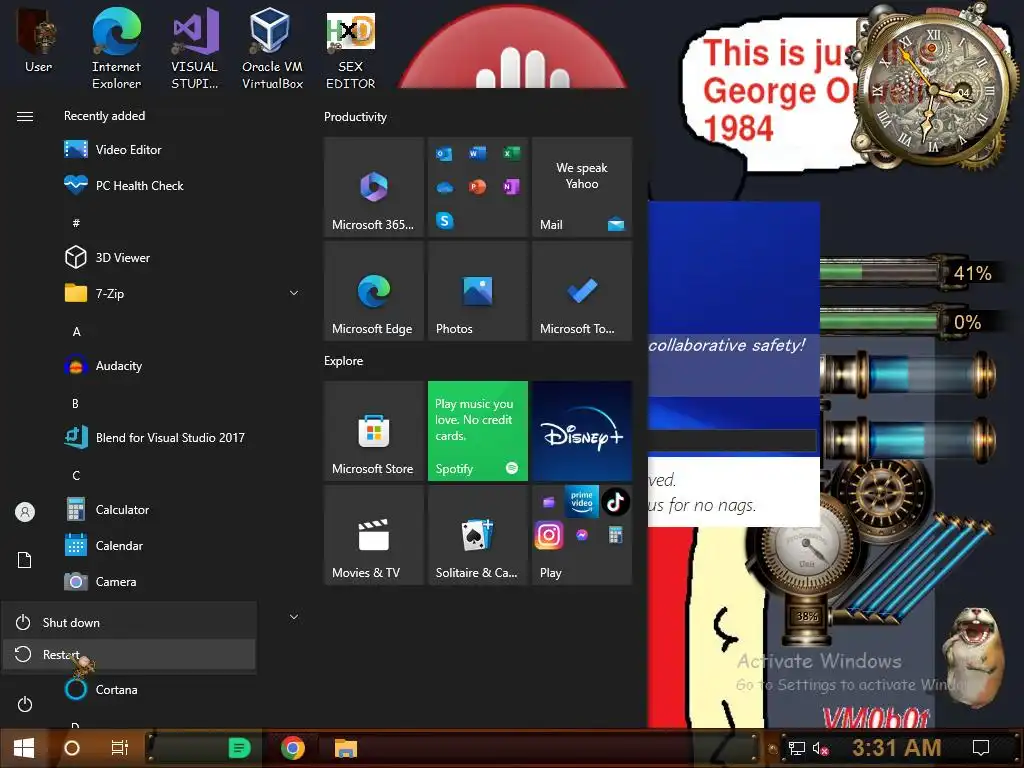Expand the Start menu hamburger button
The image size is (1024, 768).
(25, 116)
